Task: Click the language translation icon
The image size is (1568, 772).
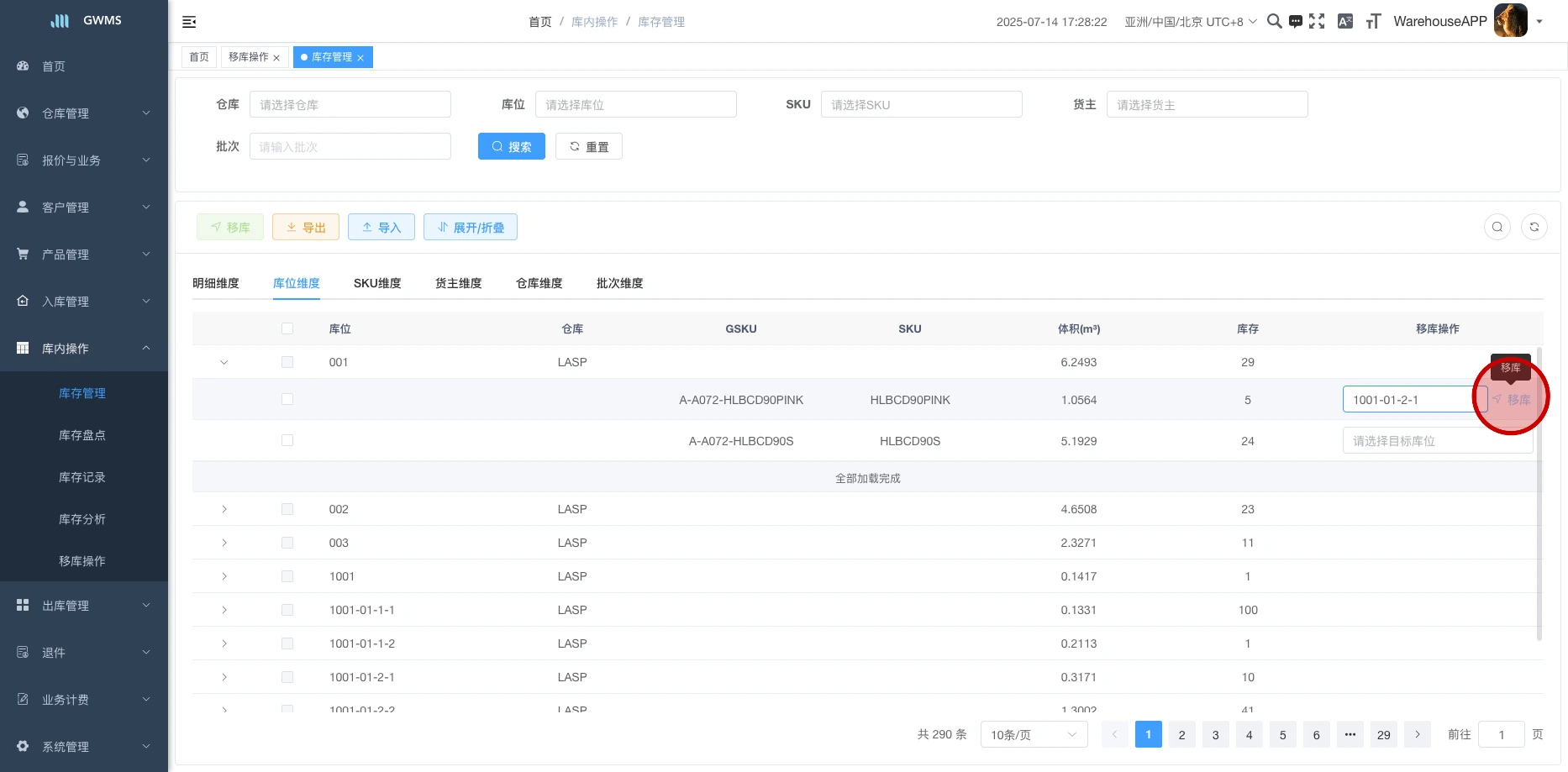Action: point(1344,22)
